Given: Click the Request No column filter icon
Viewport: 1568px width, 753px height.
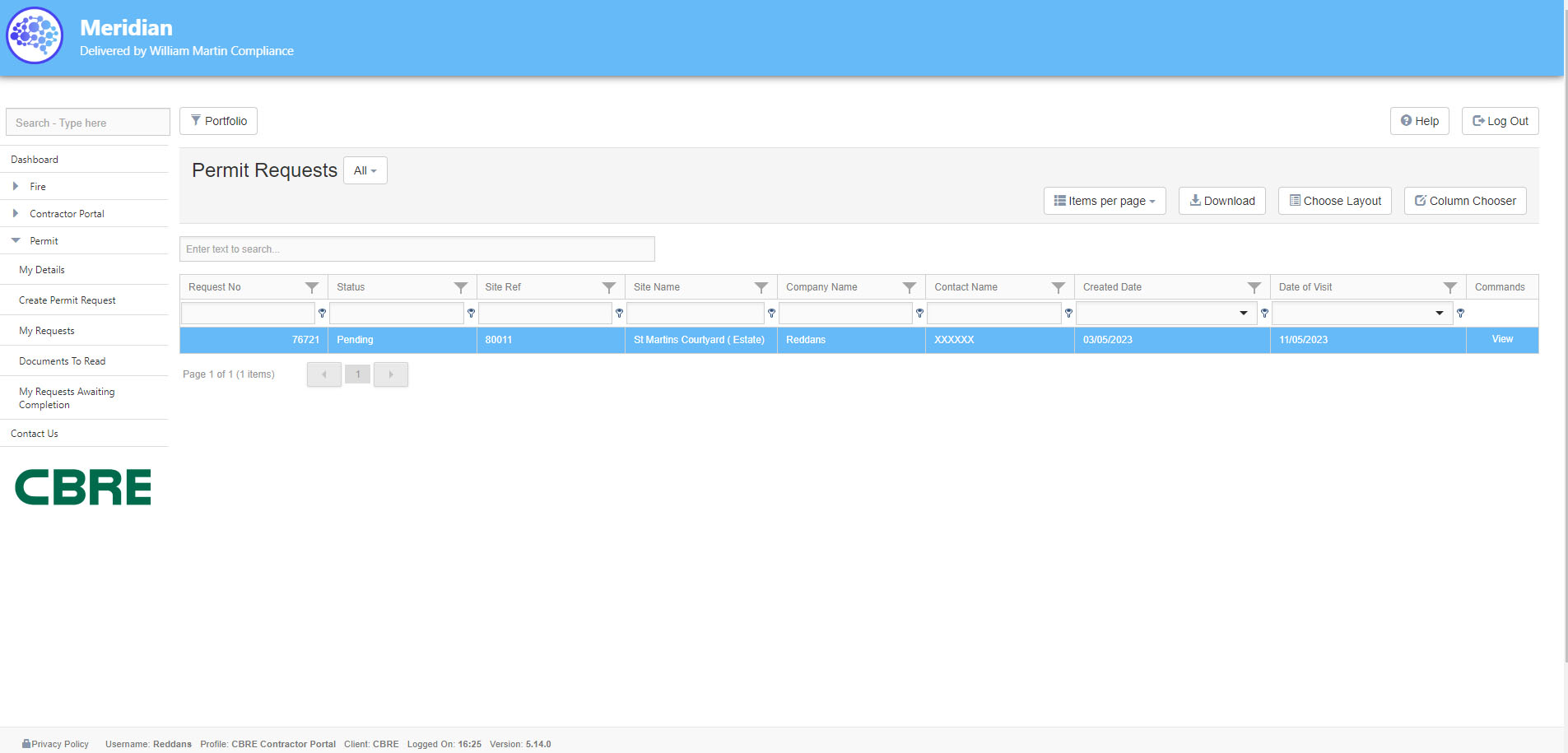Looking at the screenshot, I should point(312,287).
